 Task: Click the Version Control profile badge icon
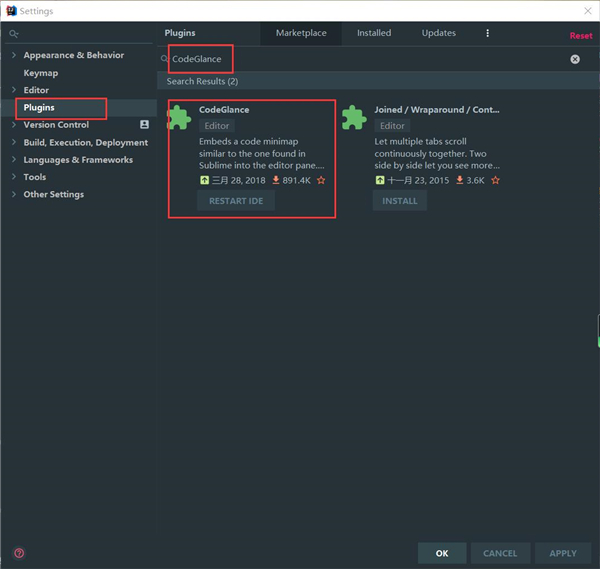[144, 125]
